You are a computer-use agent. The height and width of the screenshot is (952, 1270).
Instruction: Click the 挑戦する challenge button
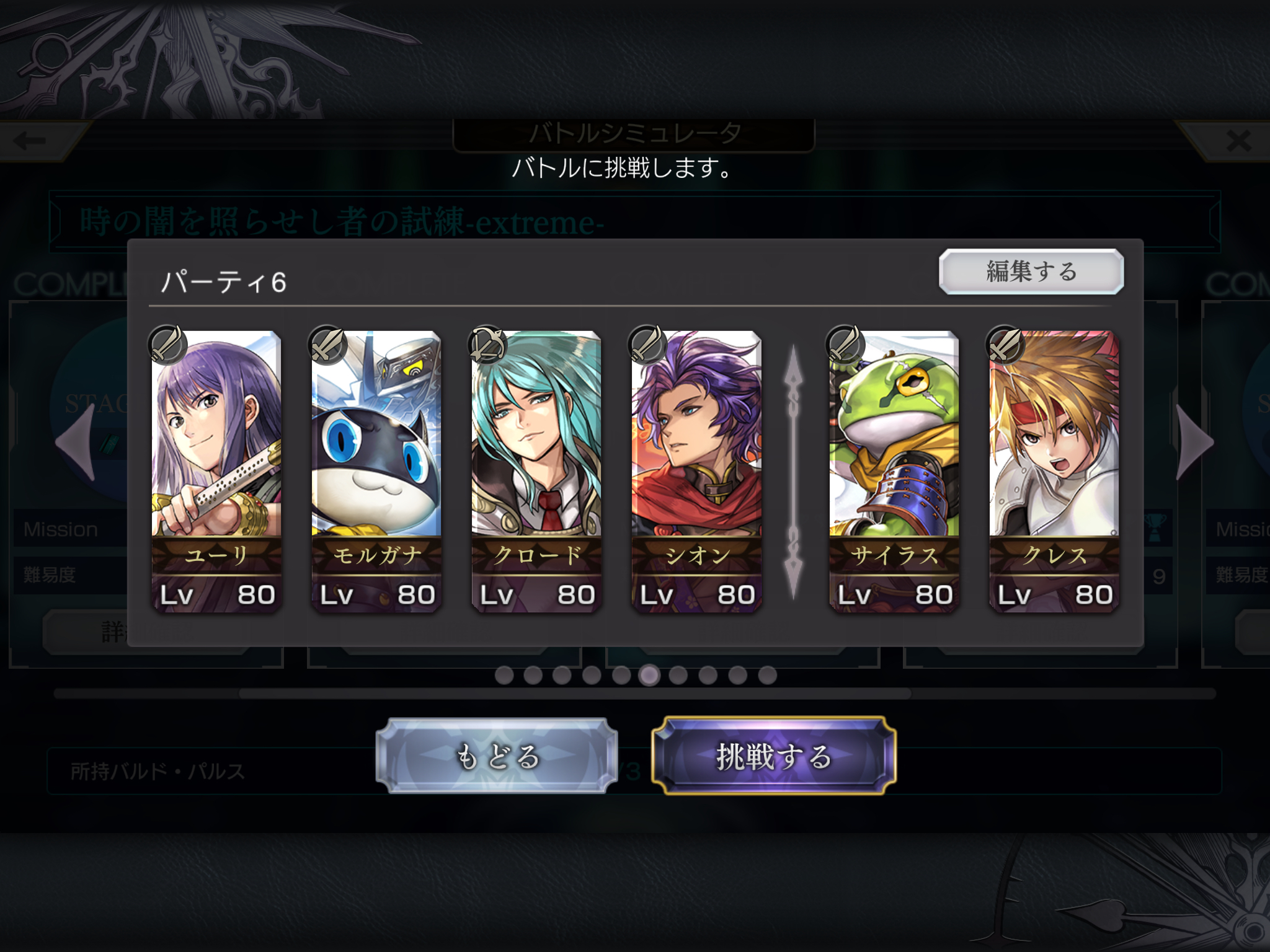click(x=774, y=756)
